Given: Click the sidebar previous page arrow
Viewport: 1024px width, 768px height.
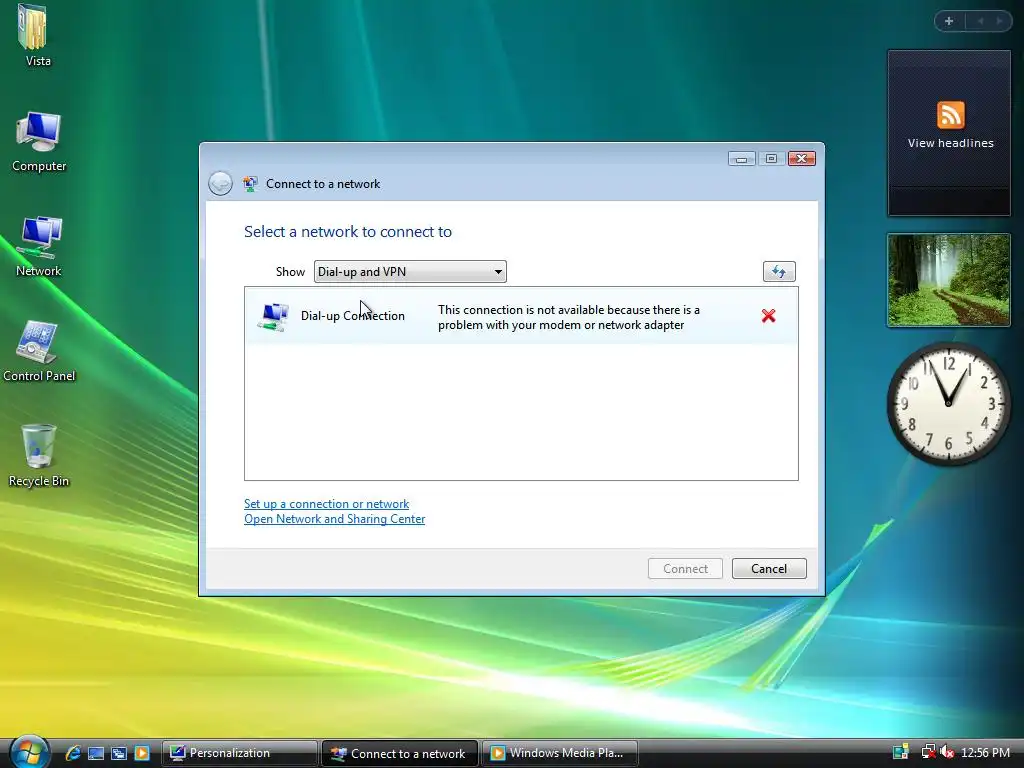Looking at the screenshot, I should click(x=980, y=21).
